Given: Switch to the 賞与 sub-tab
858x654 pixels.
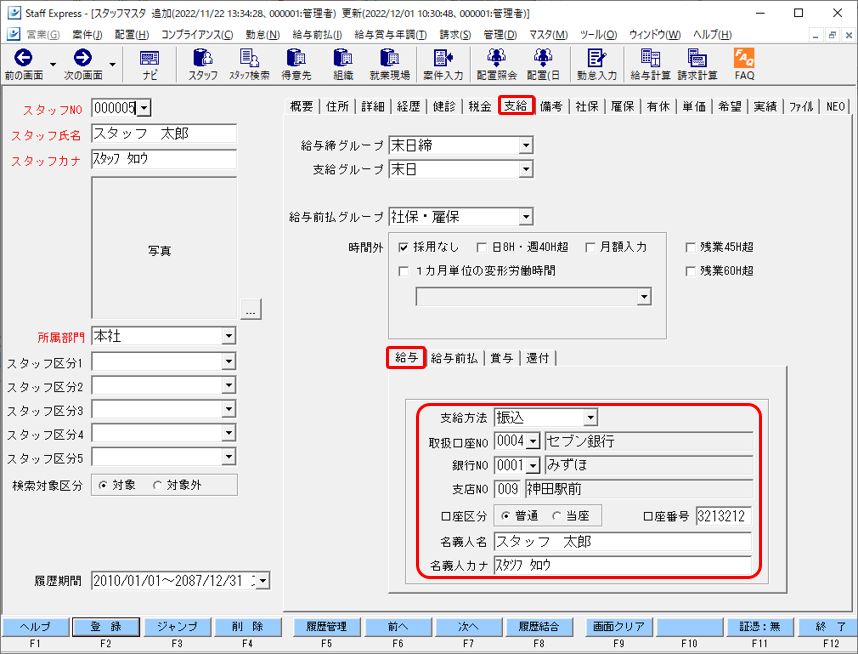Looking at the screenshot, I should click(x=501, y=358).
